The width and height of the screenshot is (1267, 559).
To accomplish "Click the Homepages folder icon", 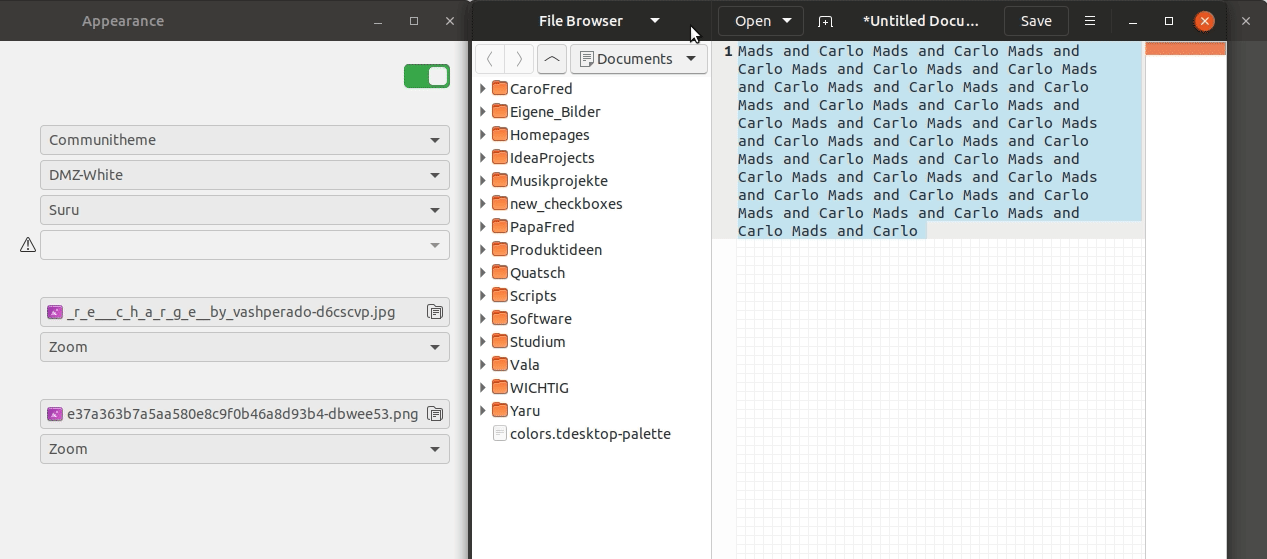I will pos(500,134).
